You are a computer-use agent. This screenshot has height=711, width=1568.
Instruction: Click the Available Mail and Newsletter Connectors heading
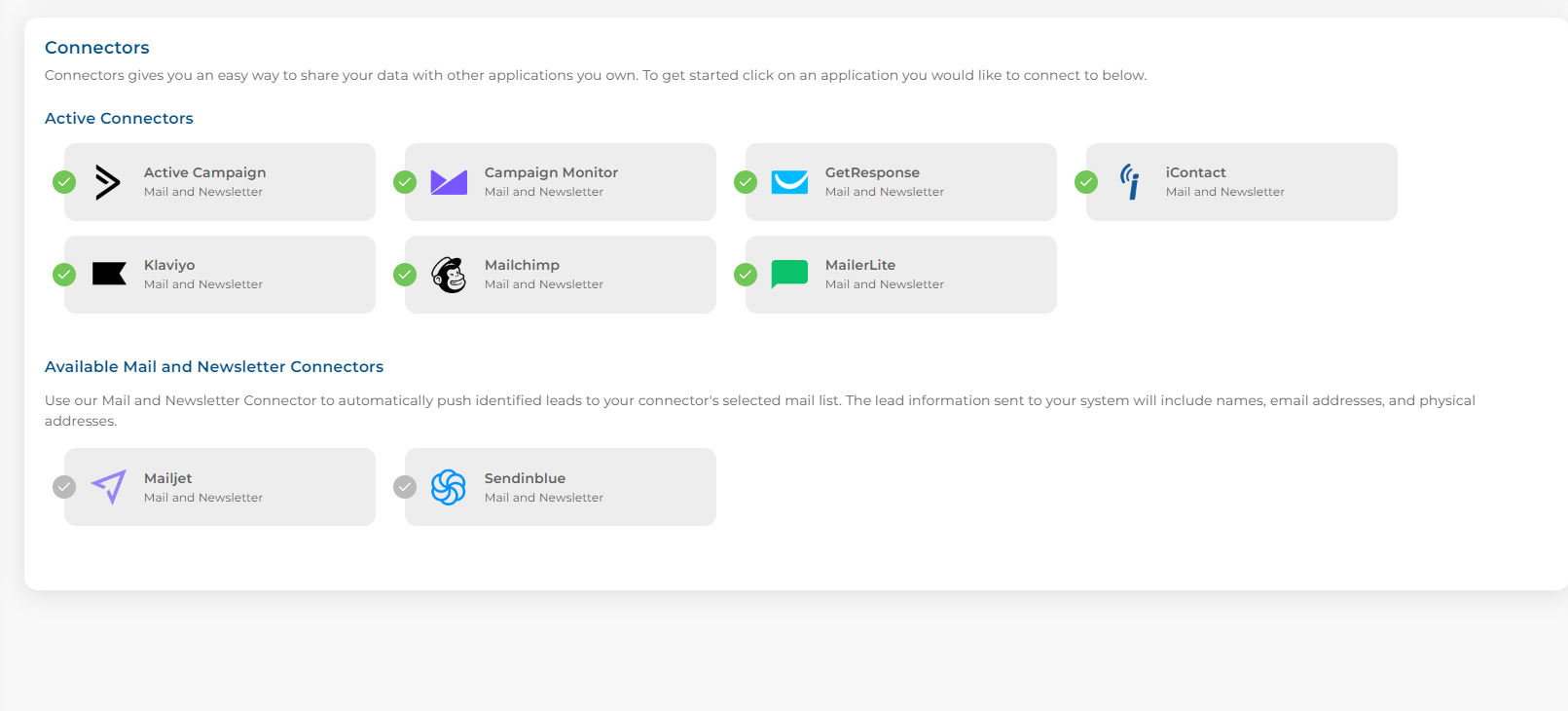214,366
